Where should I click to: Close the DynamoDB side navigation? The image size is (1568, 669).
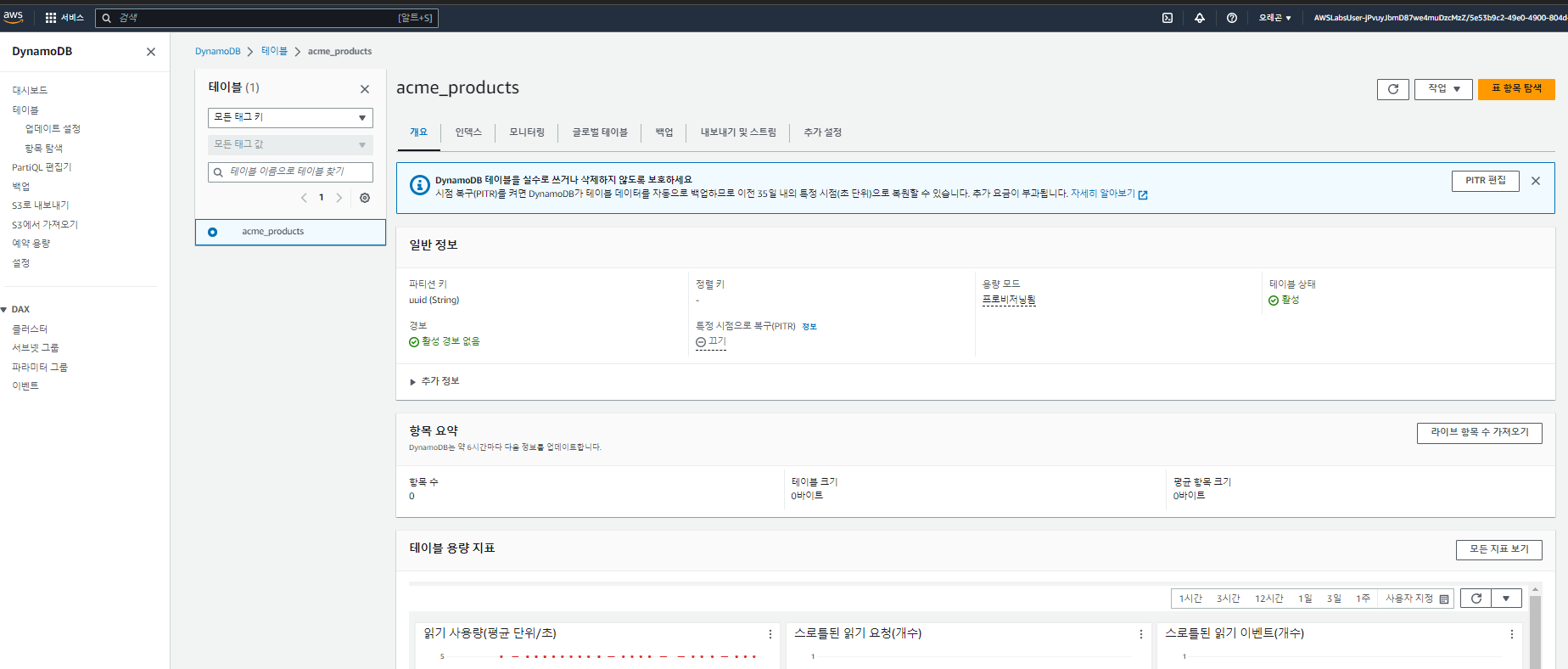point(151,52)
